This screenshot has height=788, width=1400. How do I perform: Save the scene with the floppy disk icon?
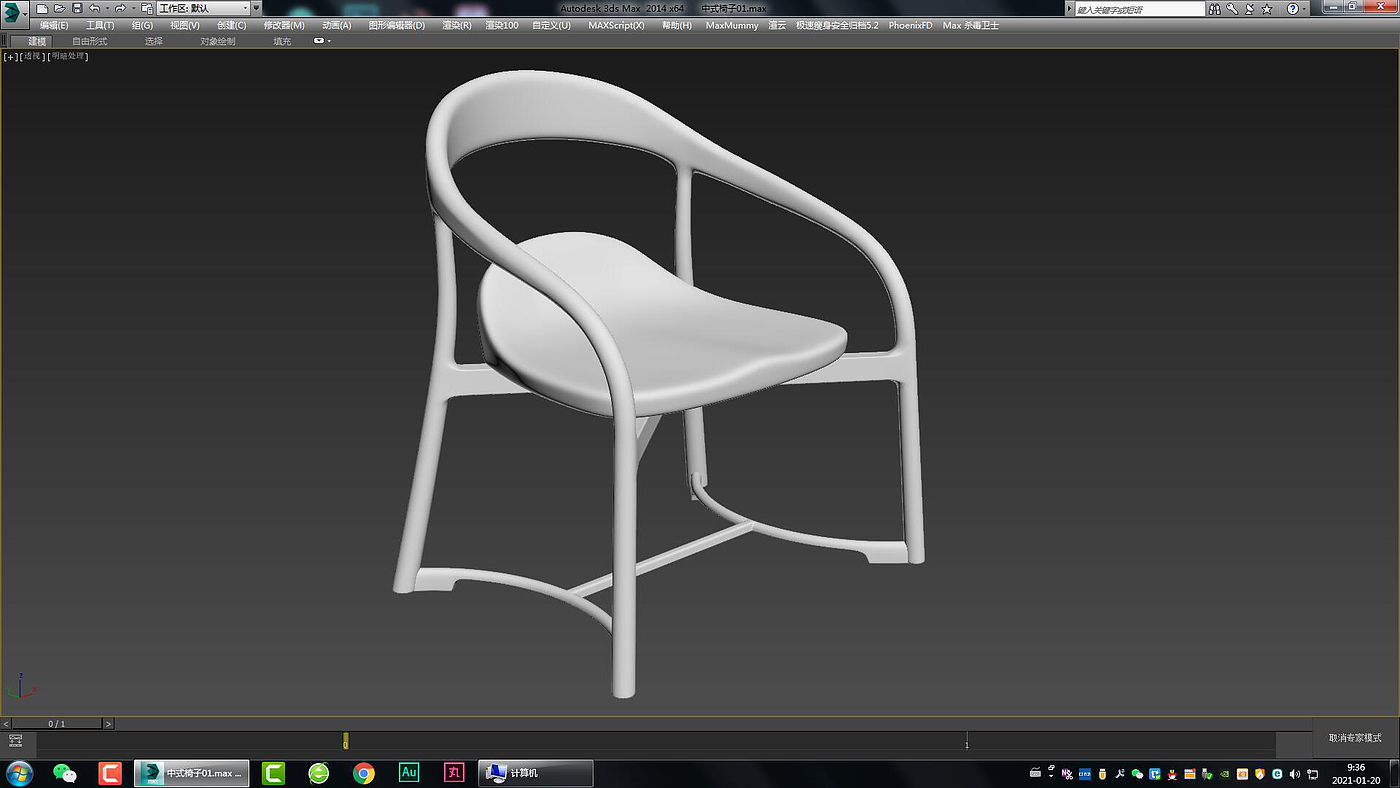[77, 8]
